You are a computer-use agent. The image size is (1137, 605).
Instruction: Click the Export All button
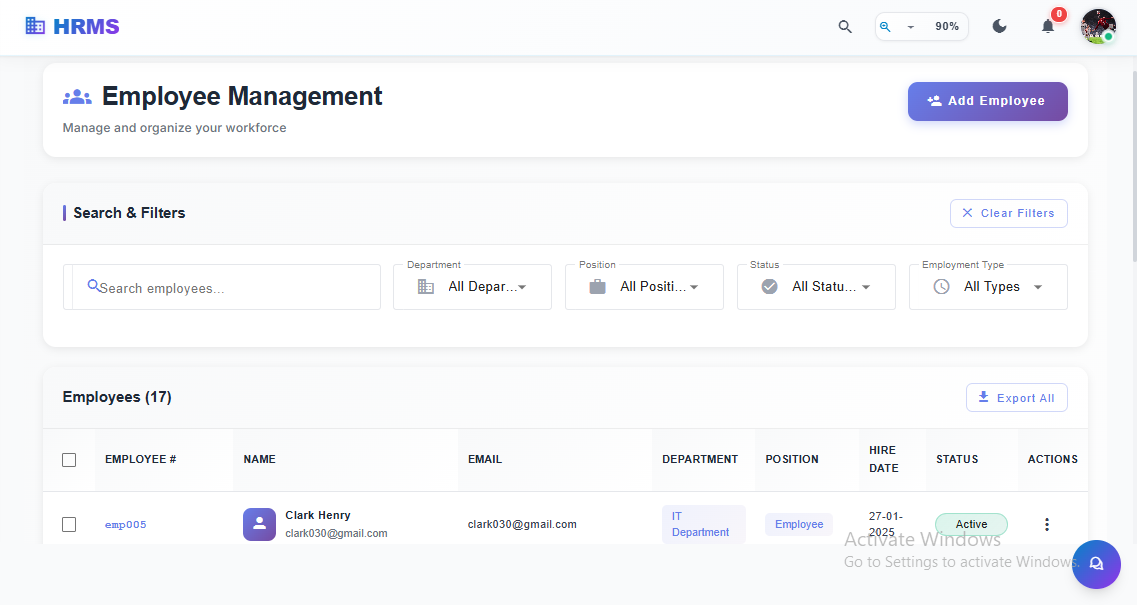[1017, 398]
